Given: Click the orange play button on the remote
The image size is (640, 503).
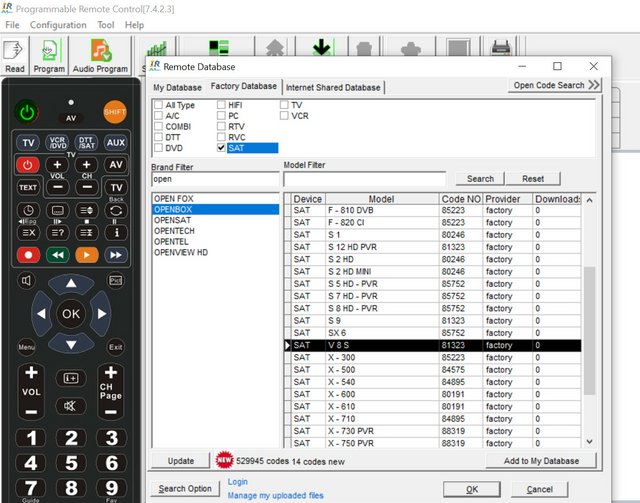Looking at the screenshot, I should (87, 255).
